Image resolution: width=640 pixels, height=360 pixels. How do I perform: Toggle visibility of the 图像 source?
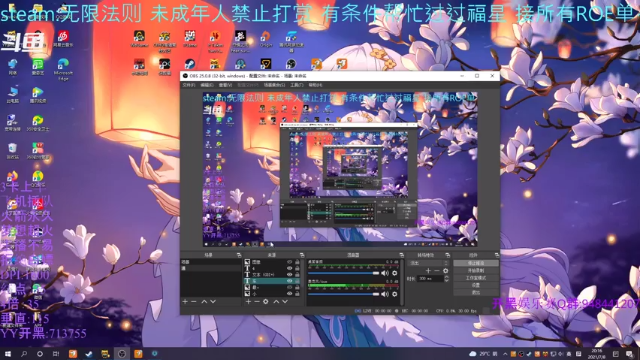click(289, 262)
